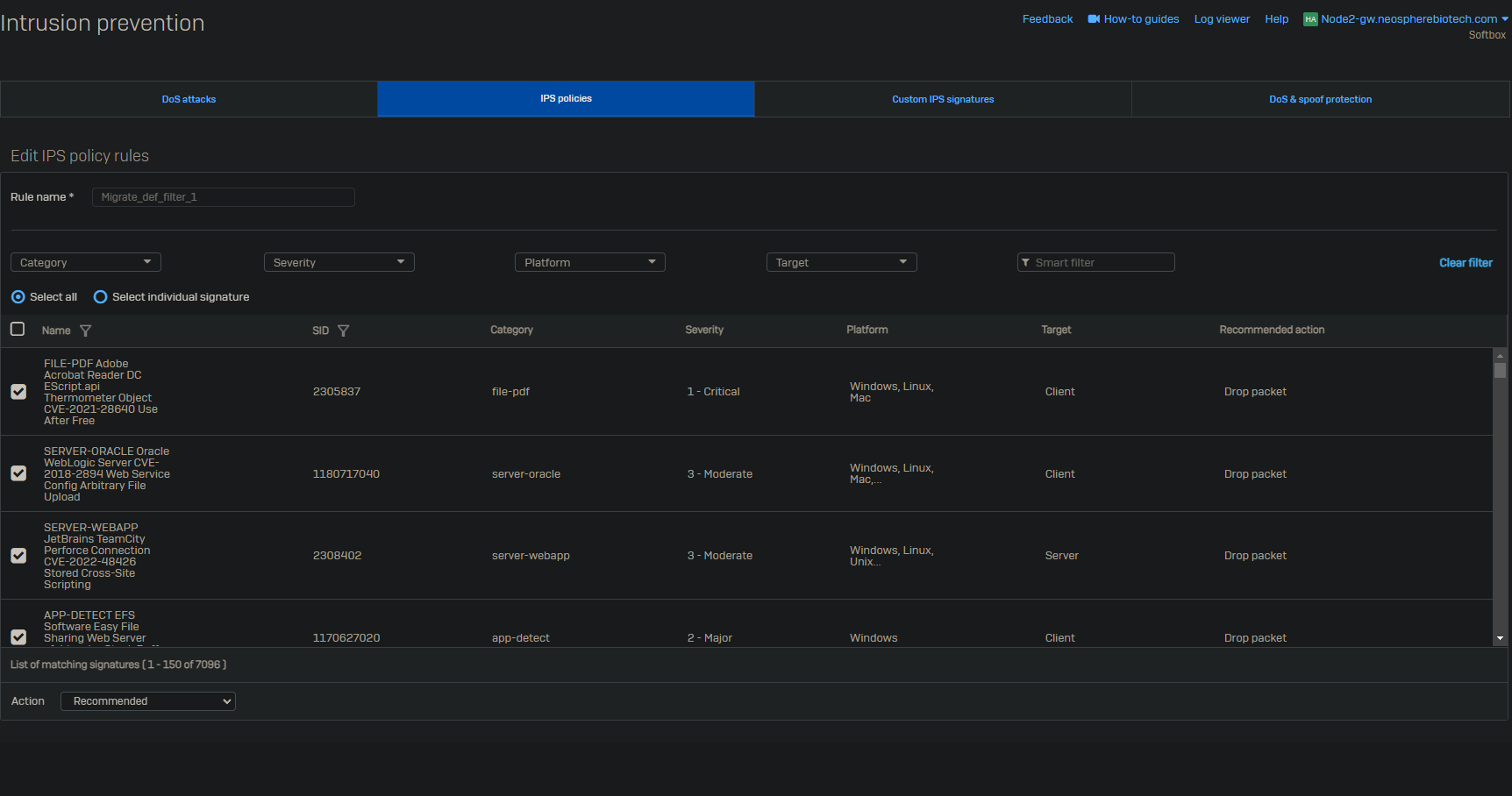Switch to the DoS attacks tab
The image size is (1512, 796).
189,99
